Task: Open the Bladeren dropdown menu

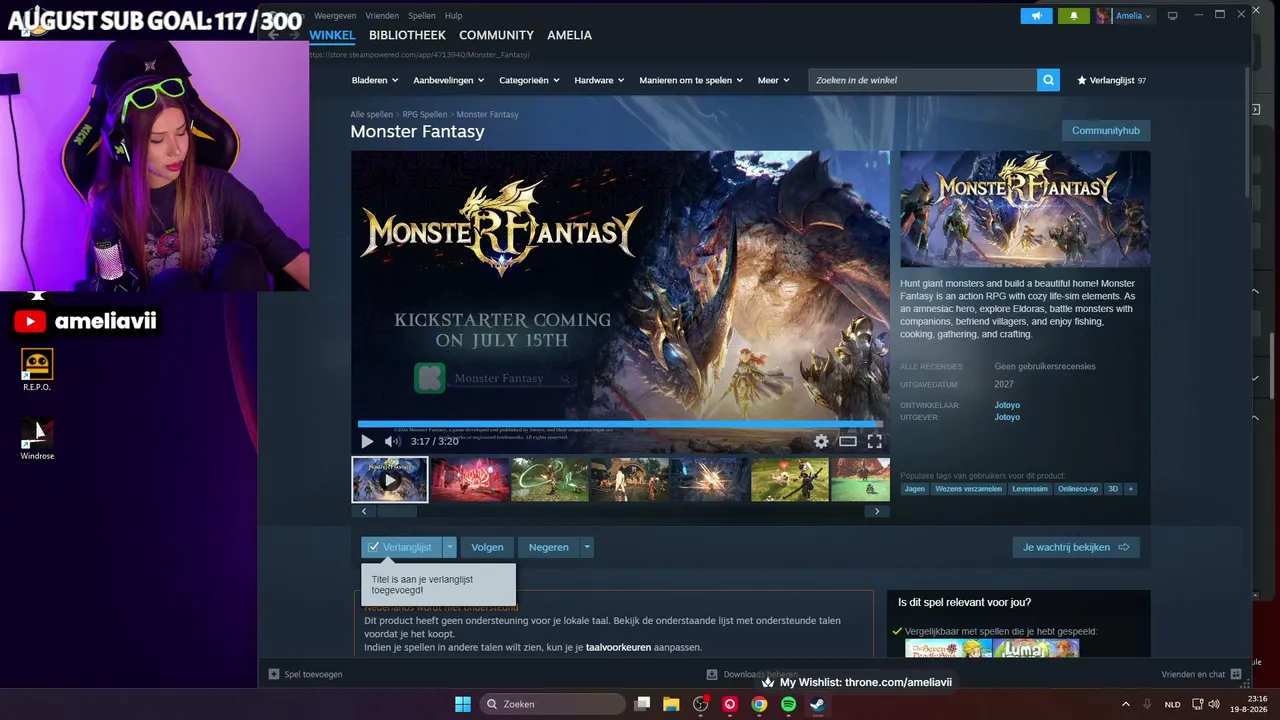Action: [375, 80]
